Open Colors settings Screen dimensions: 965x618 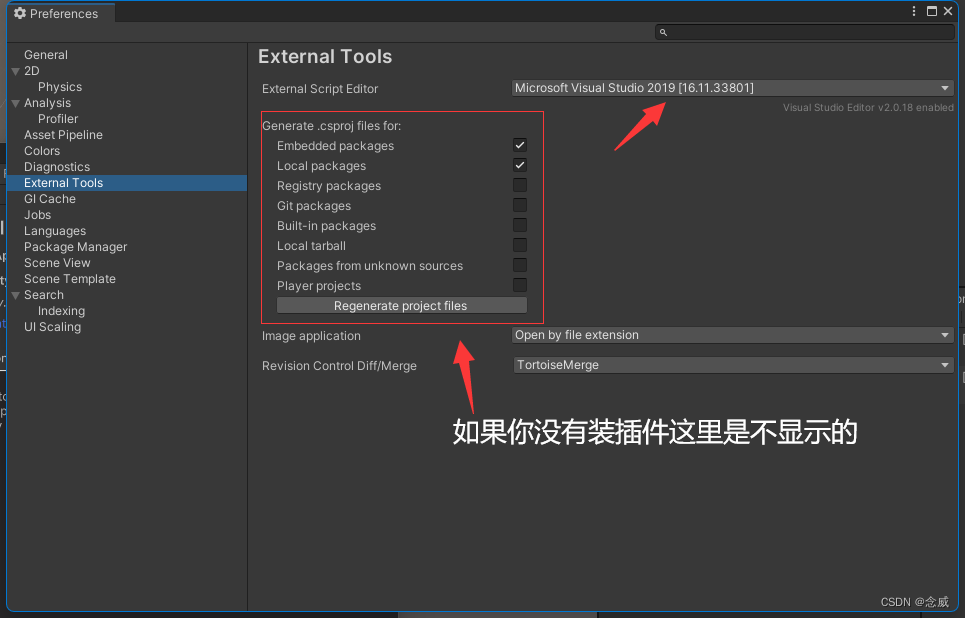42,151
